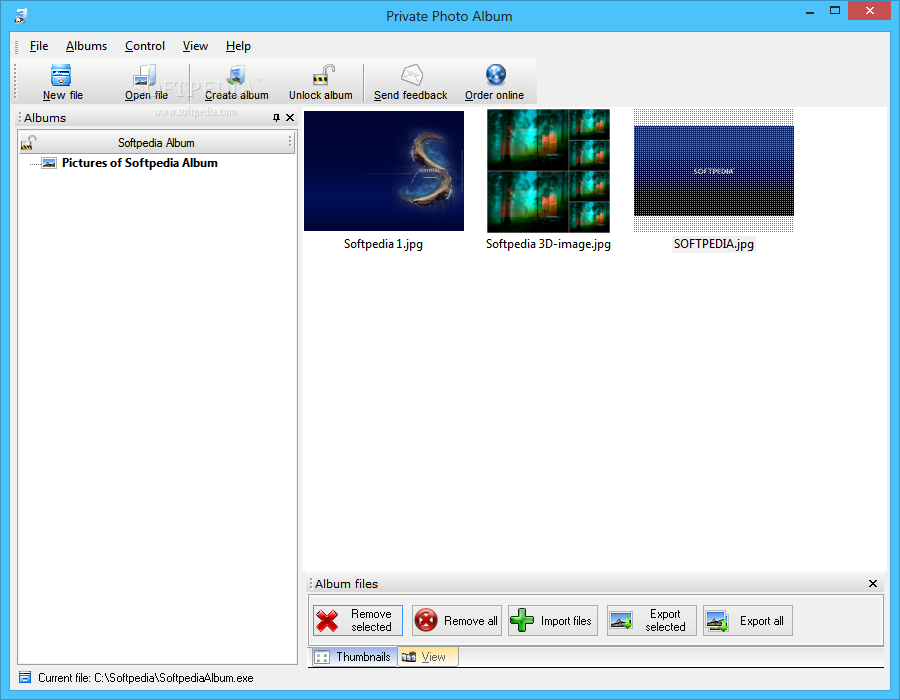900x700 pixels.
Task: Open the File menu
Action: point(39,46)
